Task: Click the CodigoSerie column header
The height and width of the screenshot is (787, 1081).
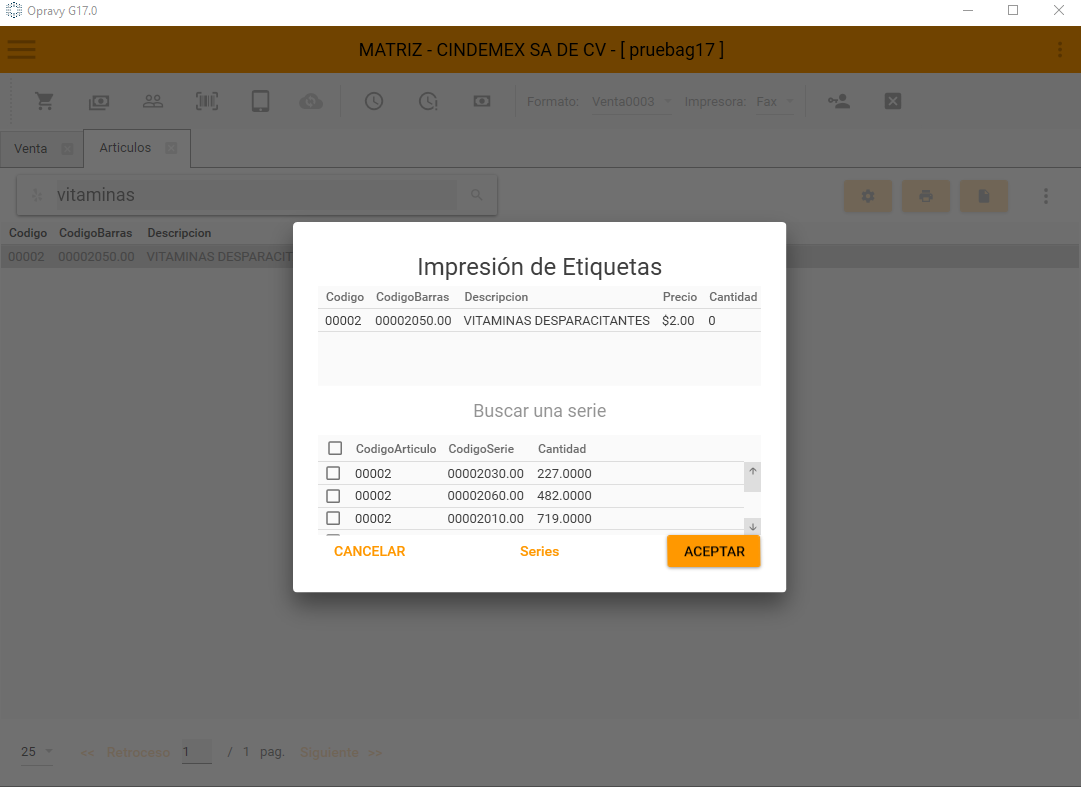Action: click(x=481, y=449)
